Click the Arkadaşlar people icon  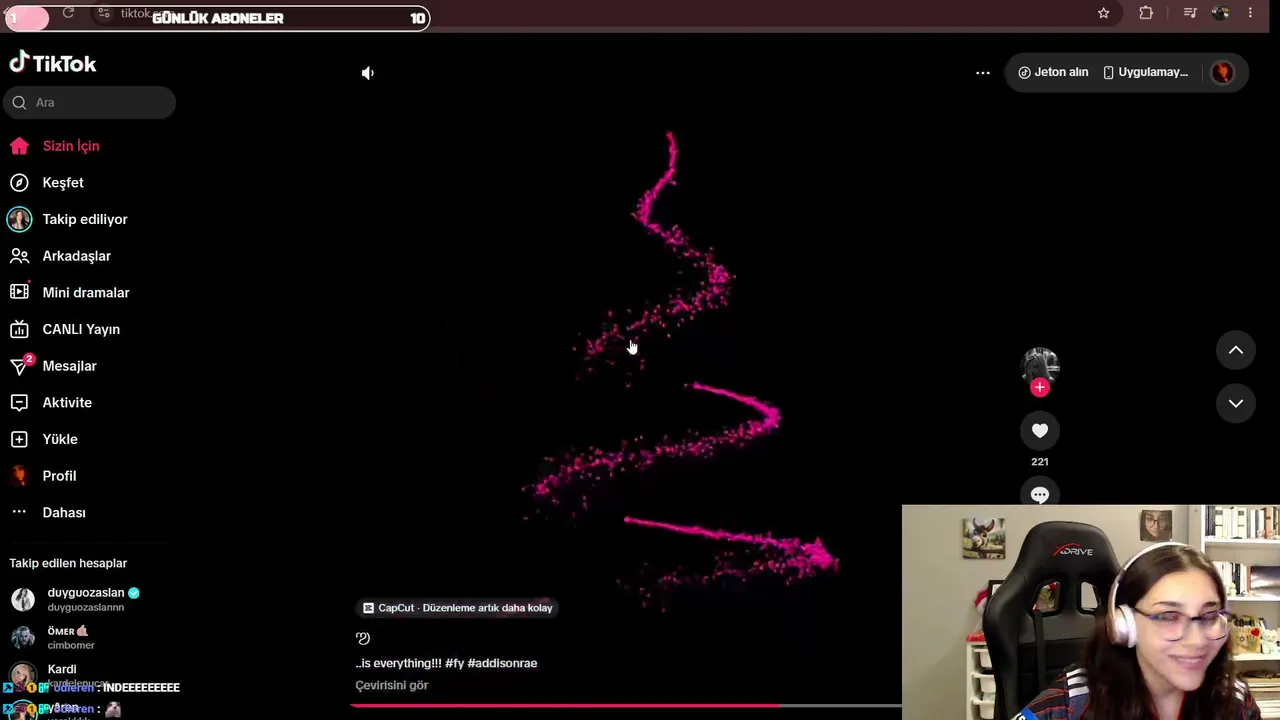[x=19, y=256]
